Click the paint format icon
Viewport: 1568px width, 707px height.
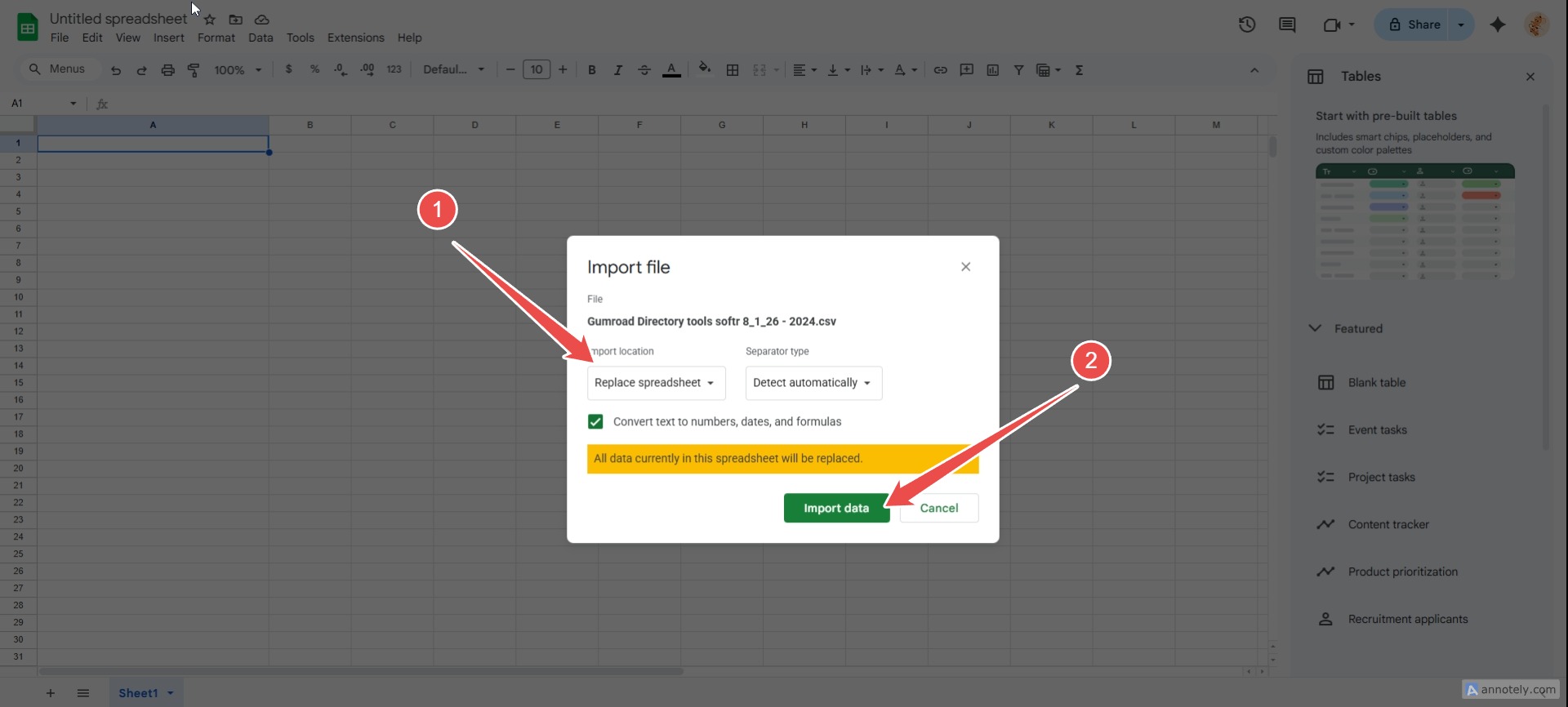tap(194, 70)
